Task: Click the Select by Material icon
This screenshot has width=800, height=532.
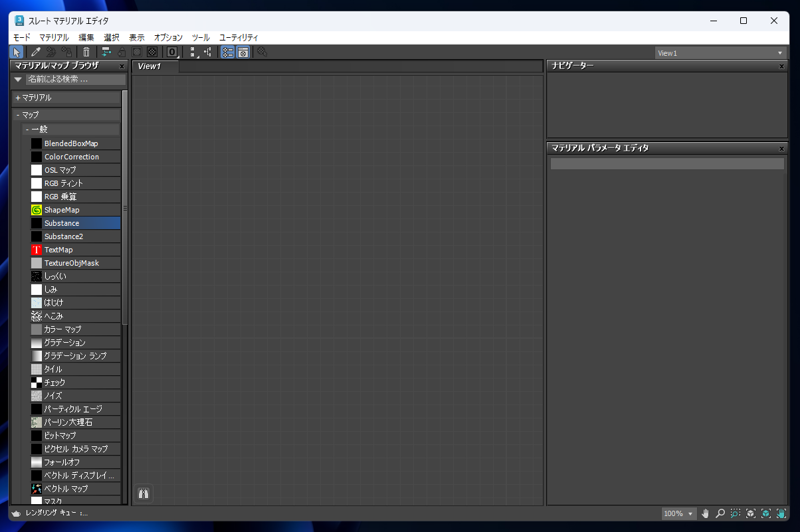Action: [x=262, y=52]
